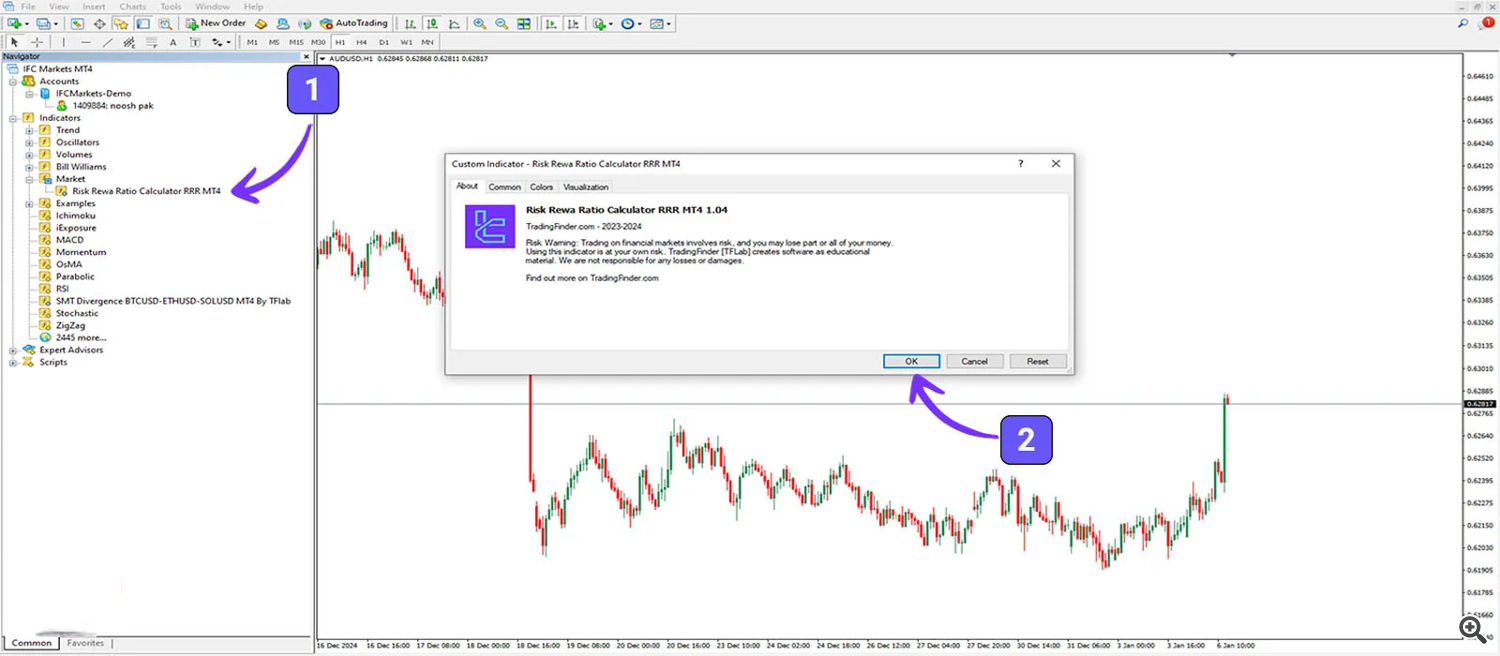Click Cancel in the Custom Indicator dialog
Image resolution: width=1500 pixels, height=656 pixels.
click(x=974, y=361)
